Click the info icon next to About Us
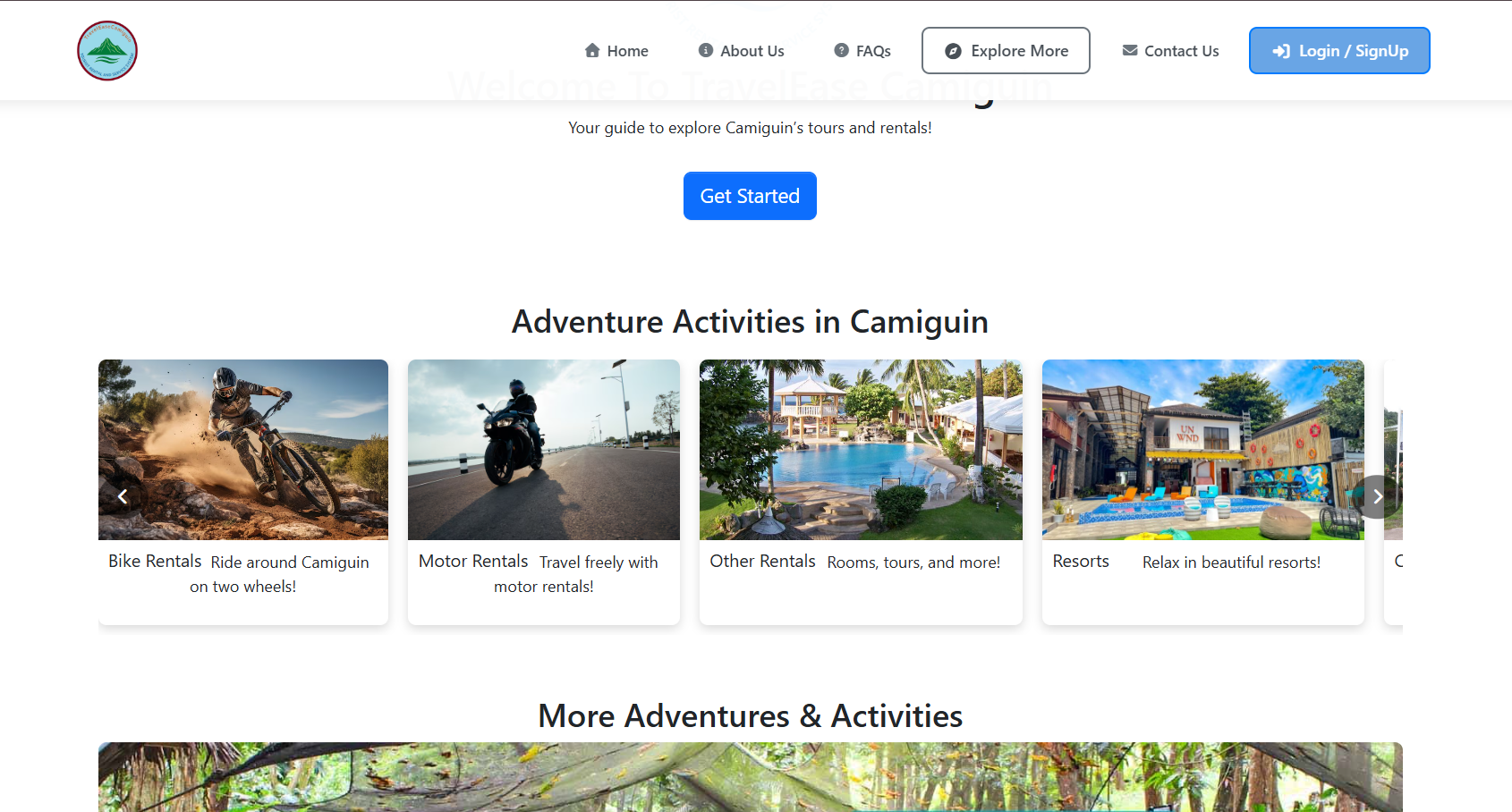This screenshot has height=812, width=1512. 706,51
